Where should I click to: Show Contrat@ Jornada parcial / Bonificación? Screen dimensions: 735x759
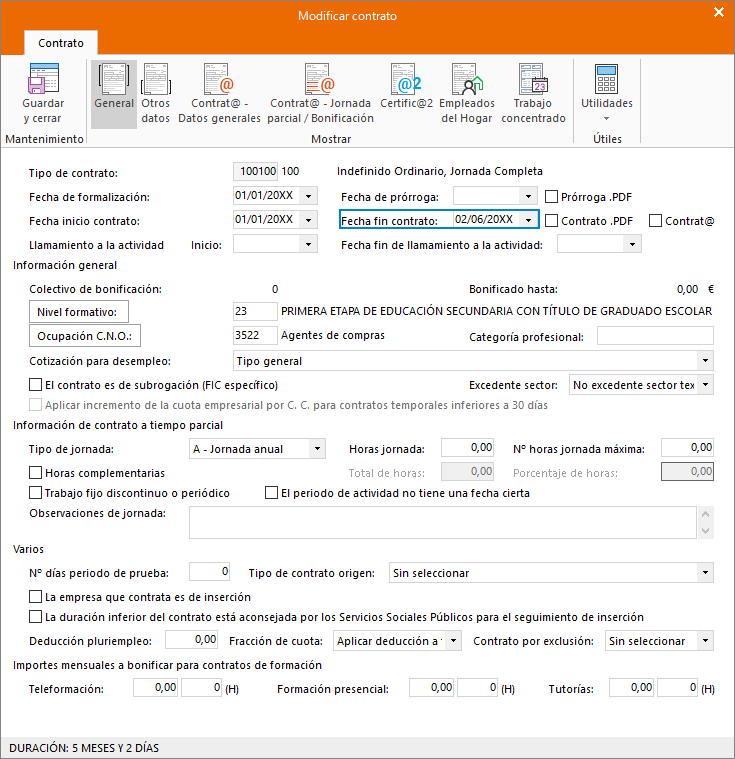click(320, 94)
